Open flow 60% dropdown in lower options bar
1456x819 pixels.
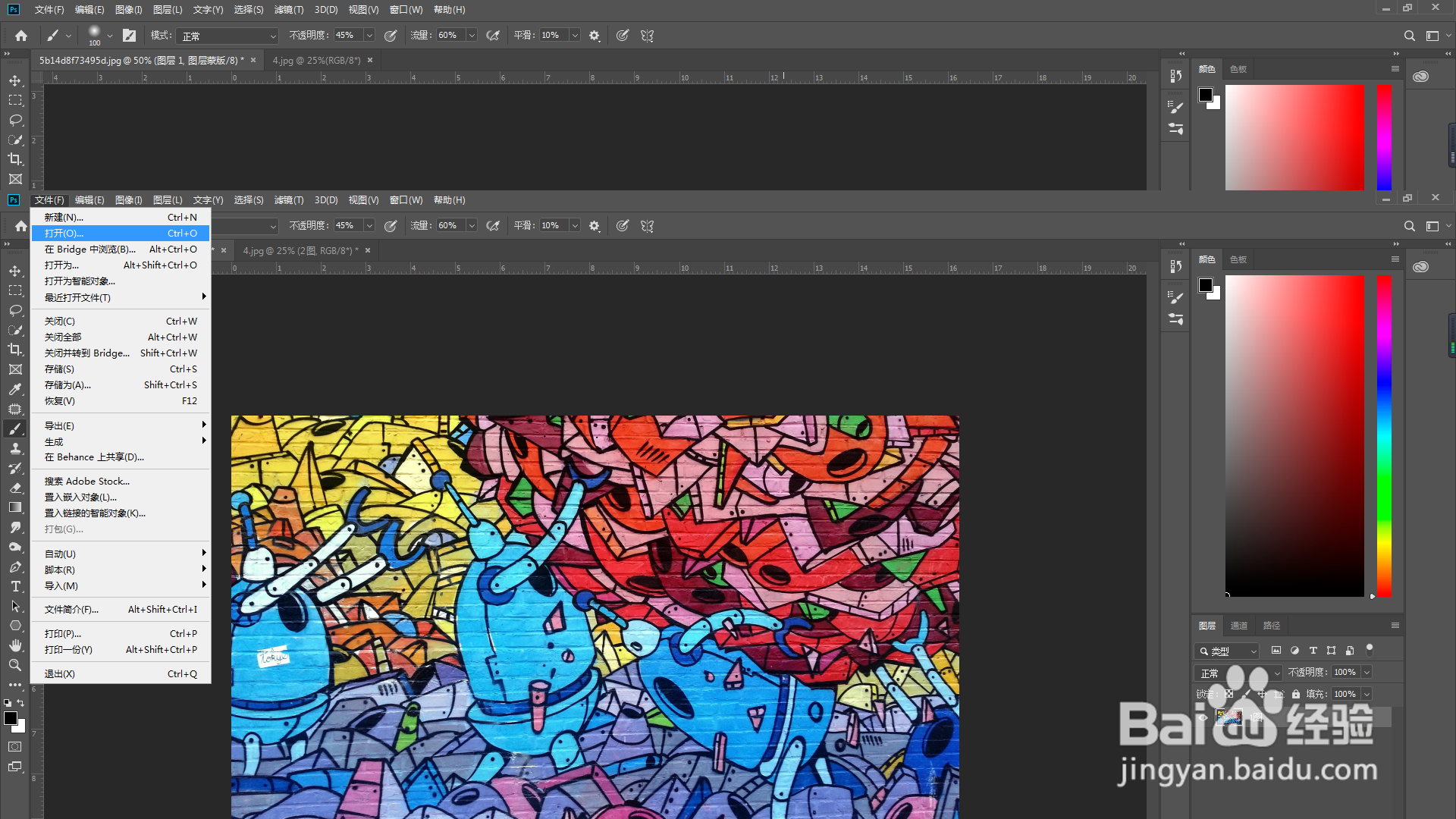coord(472,226)
